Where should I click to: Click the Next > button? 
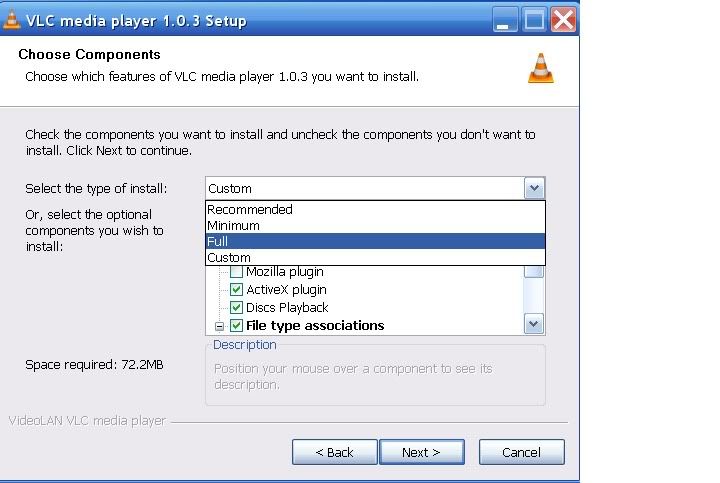pyautogui.click(x=422, y=452)
